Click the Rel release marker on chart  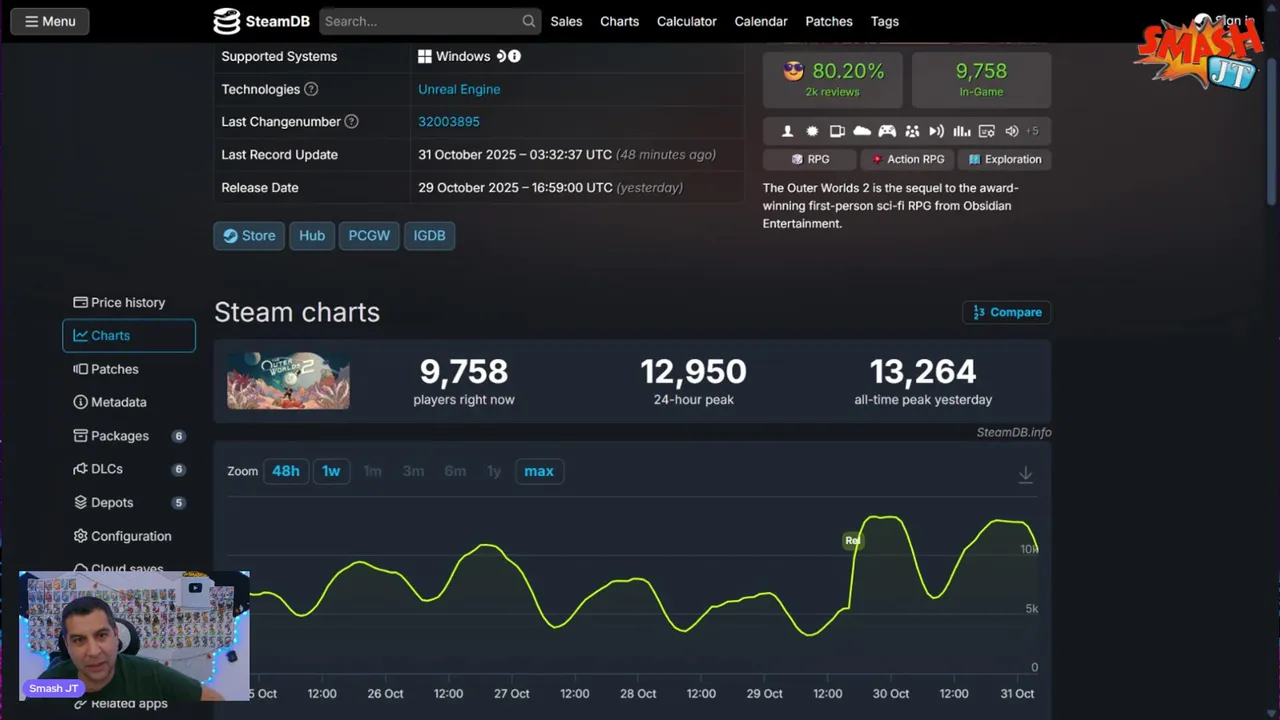tap(852, 541)
